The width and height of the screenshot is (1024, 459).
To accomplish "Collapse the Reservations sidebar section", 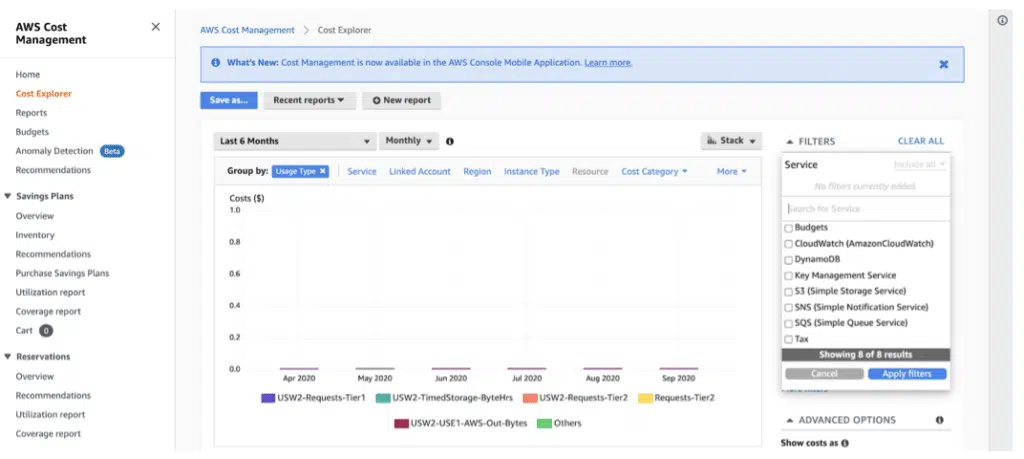I will point(8,356).
